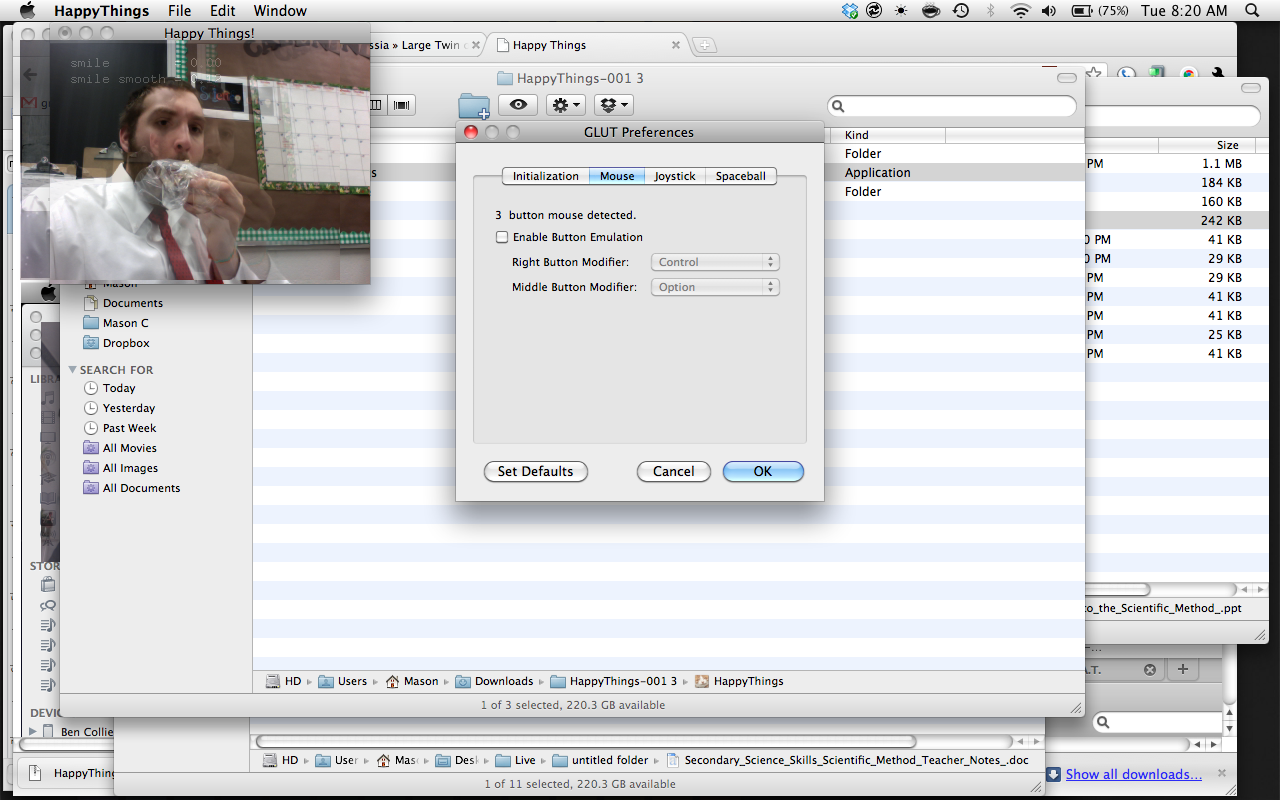Click OK in GLUT Preferences
1280x800 pixels.
point(763,471)
